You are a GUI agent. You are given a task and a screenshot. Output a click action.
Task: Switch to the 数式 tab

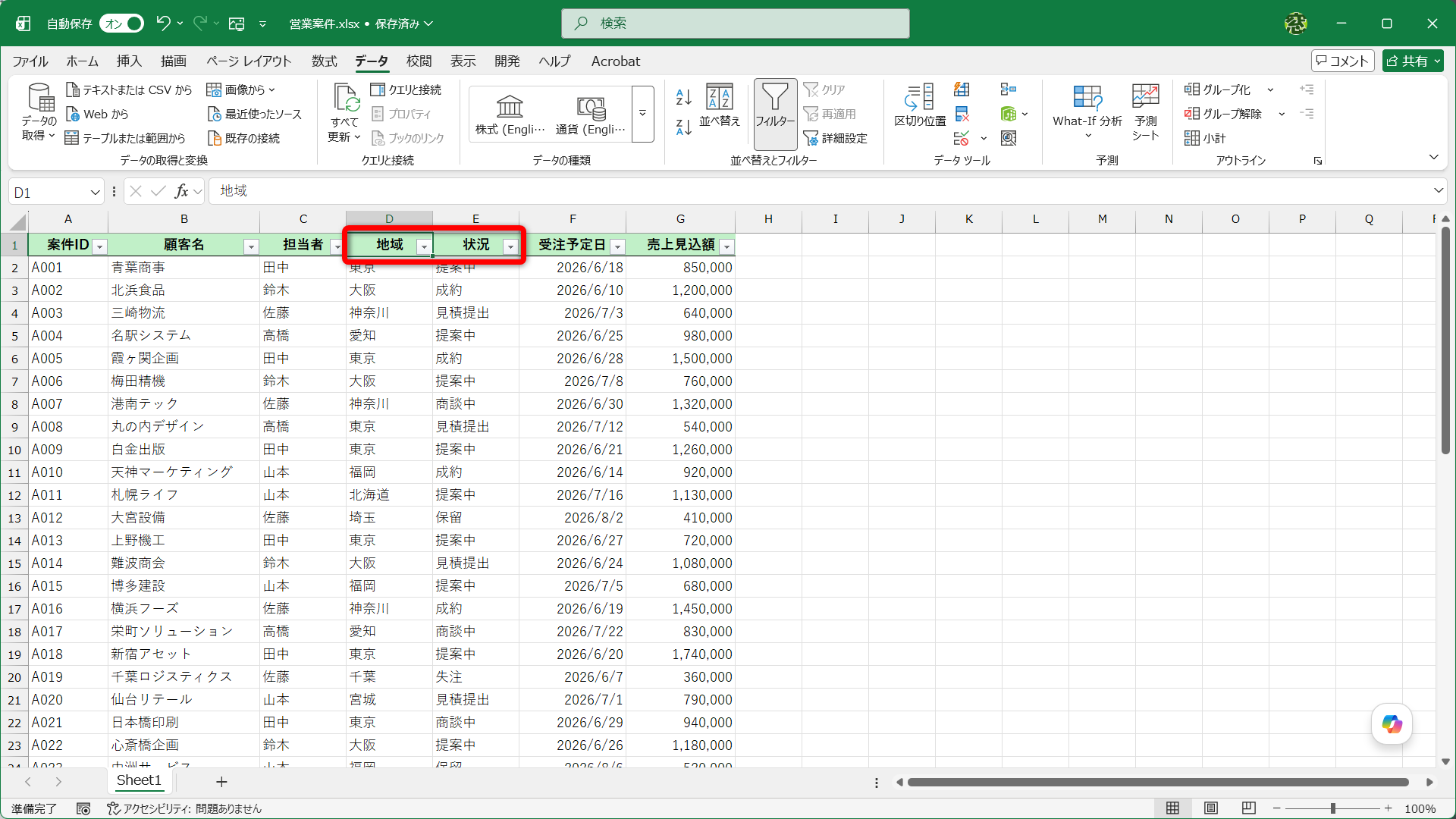click(x=324, y=61)
